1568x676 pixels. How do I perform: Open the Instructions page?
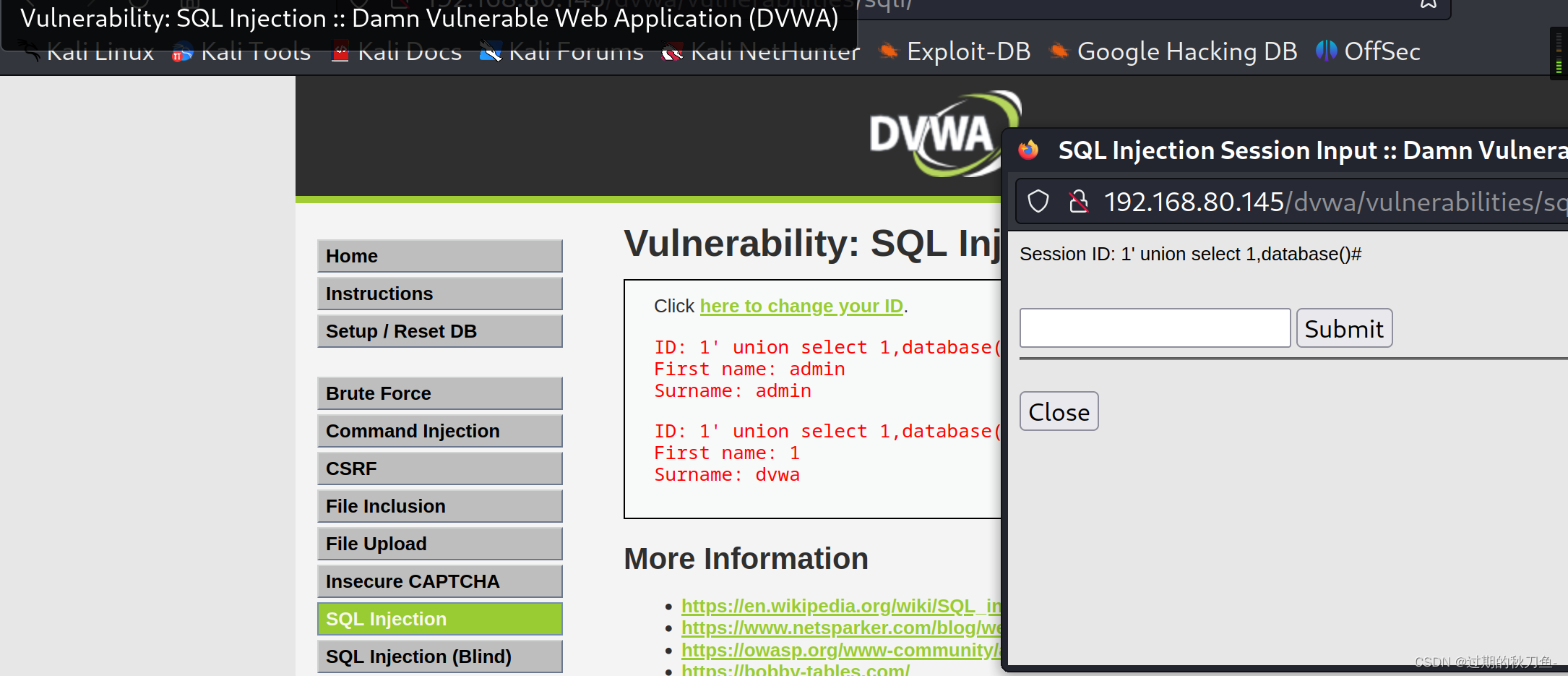(439, 294)
